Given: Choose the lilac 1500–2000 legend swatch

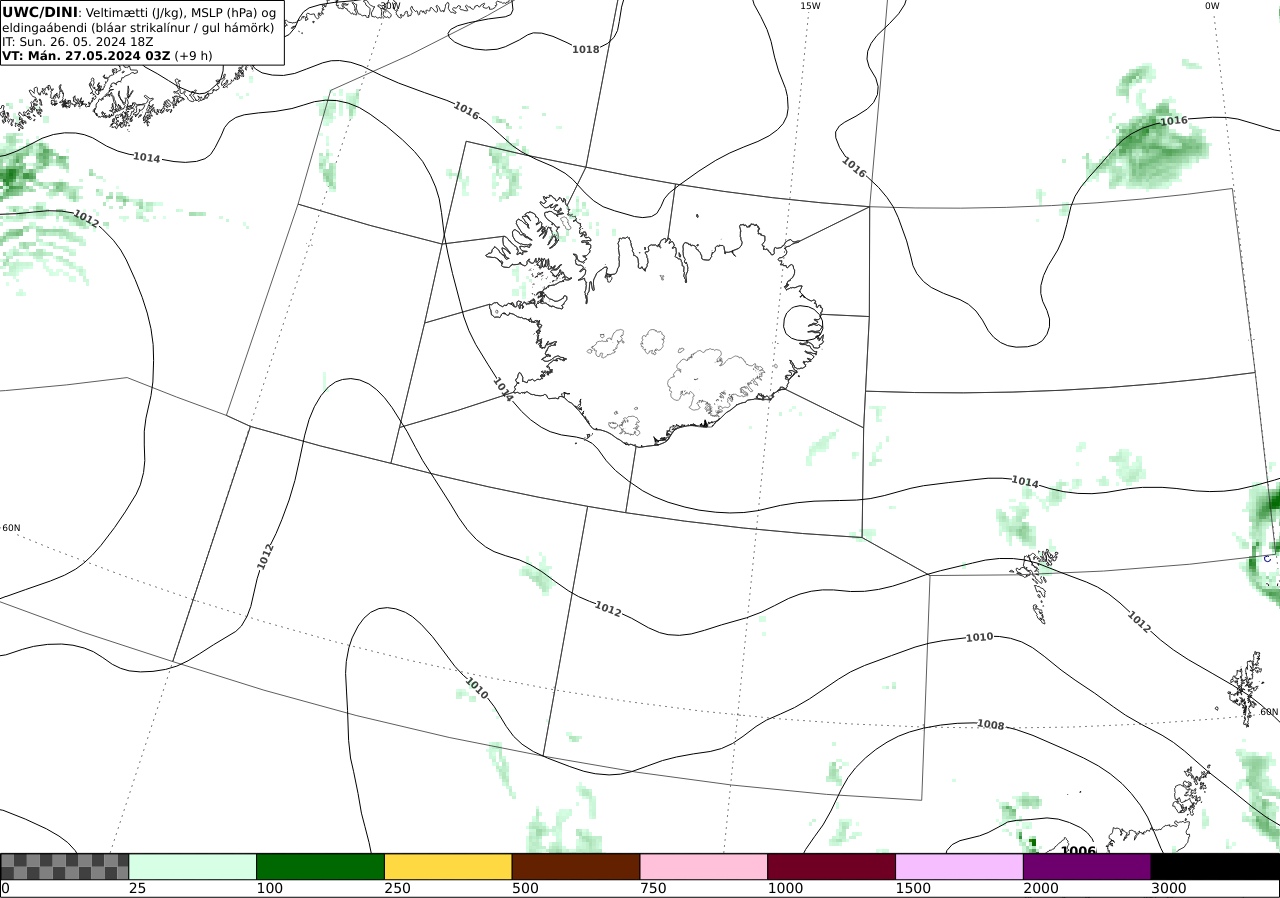Looking at the screenshot, I should click(960, 866).
